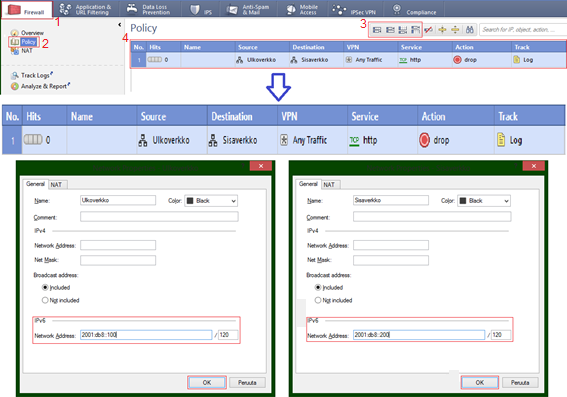Click the Log track icon in small table

tap(517, 60)
